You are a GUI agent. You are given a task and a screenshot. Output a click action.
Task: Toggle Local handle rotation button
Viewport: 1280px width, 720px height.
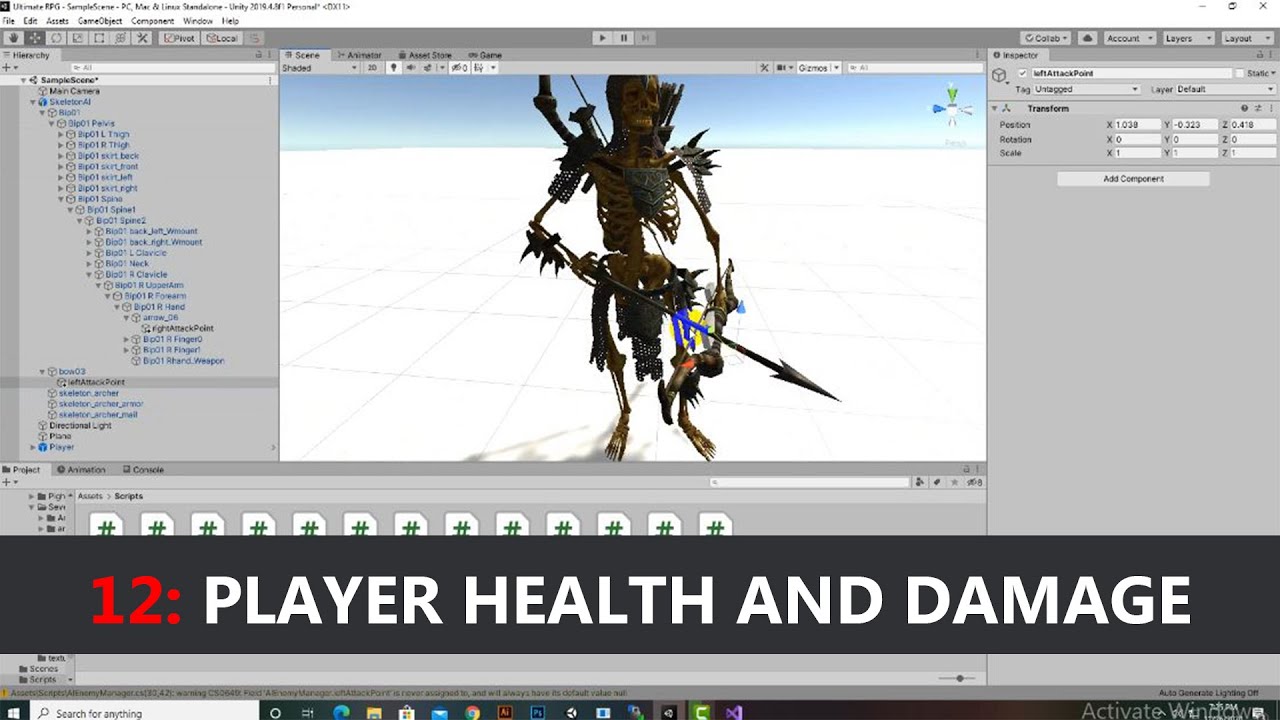[x=221, y=38]
